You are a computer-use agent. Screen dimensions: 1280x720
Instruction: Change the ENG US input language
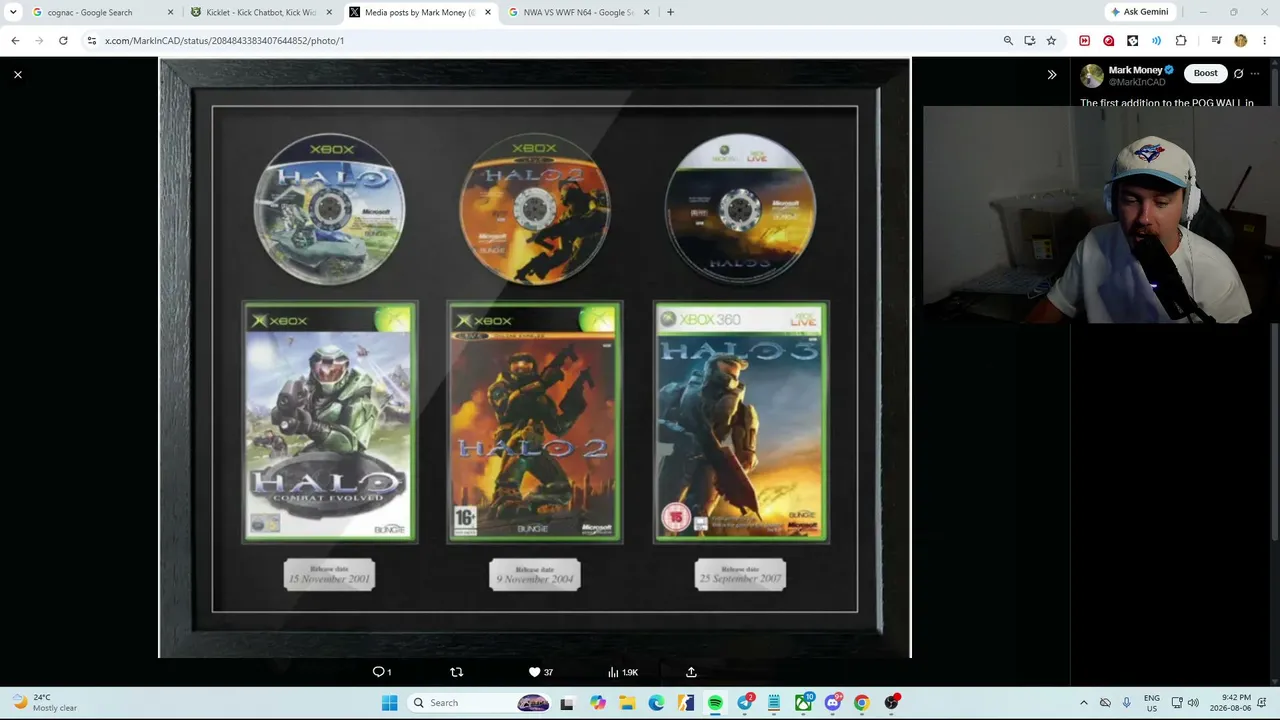pyautogui.click(x=1152, y=703)
